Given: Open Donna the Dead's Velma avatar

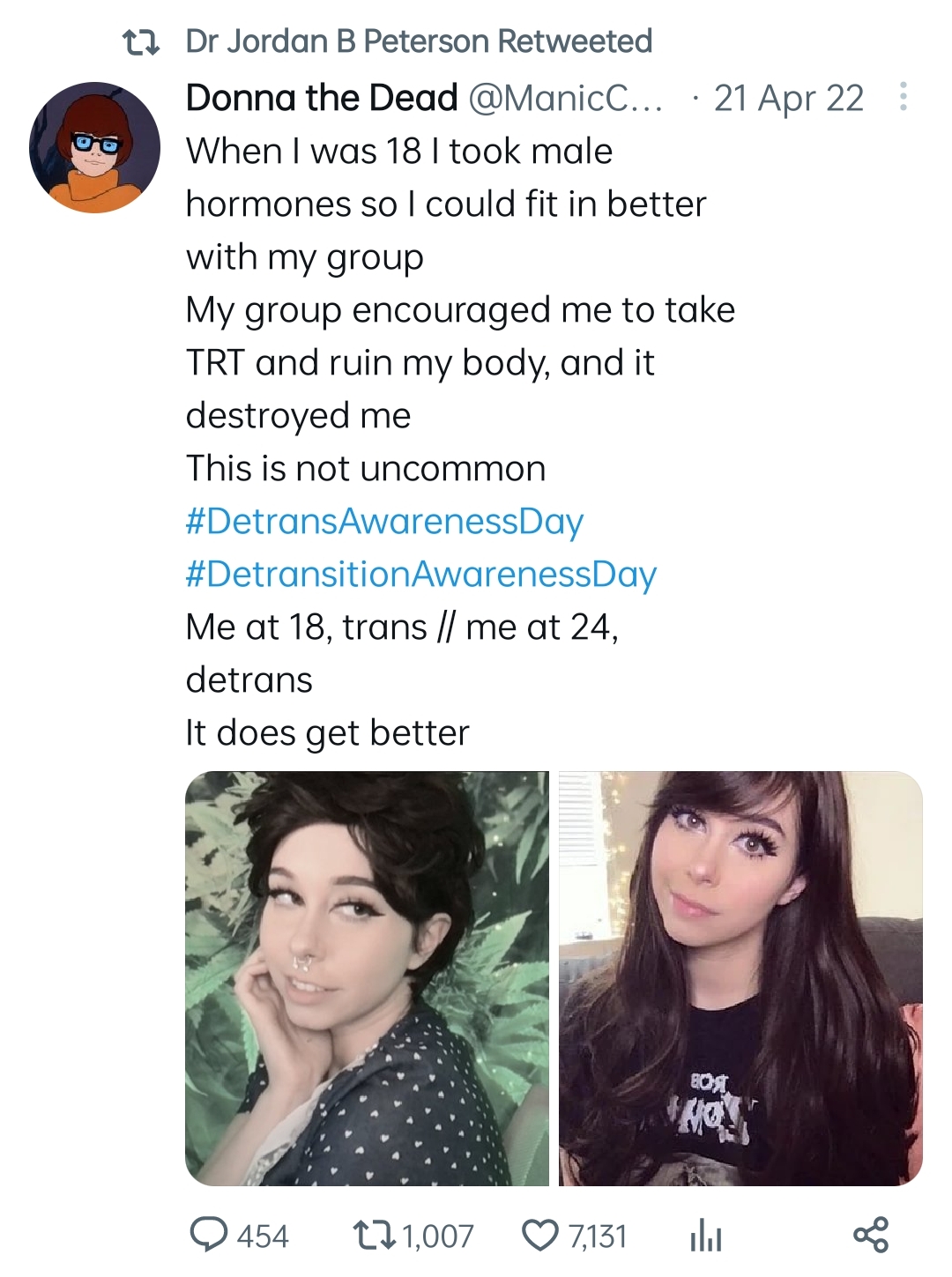Looking at the screenshot, I should pyautogui.click(x=95, y=148).
